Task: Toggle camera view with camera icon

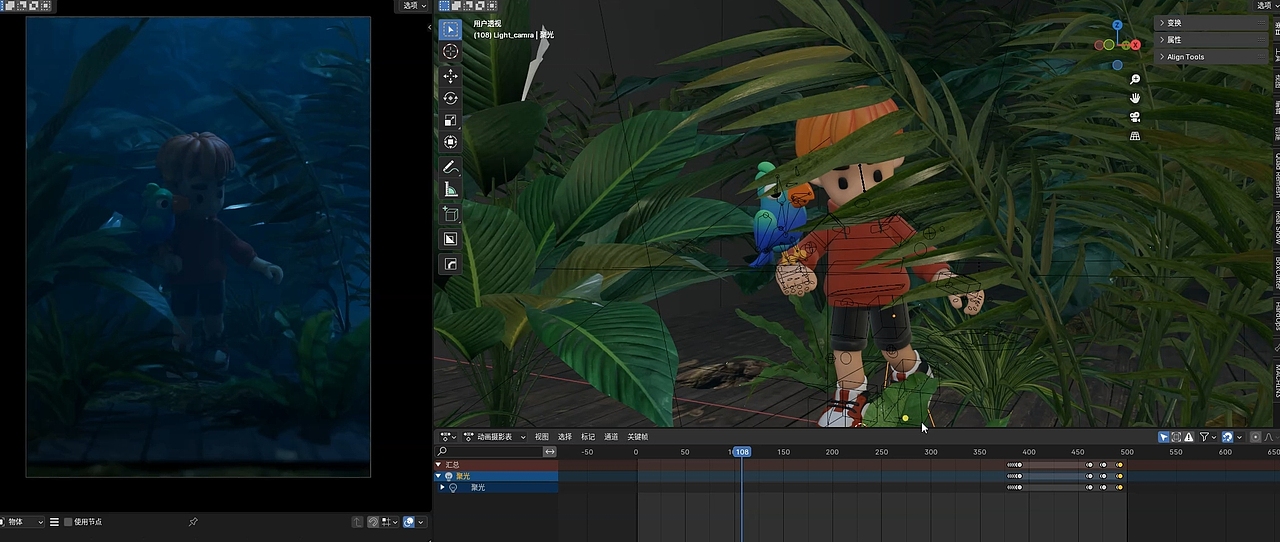Action: [1135, 117]
